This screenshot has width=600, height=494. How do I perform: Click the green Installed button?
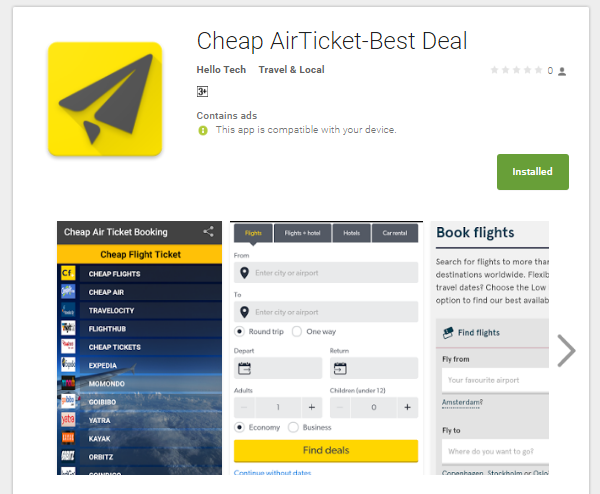pos(533,172)
